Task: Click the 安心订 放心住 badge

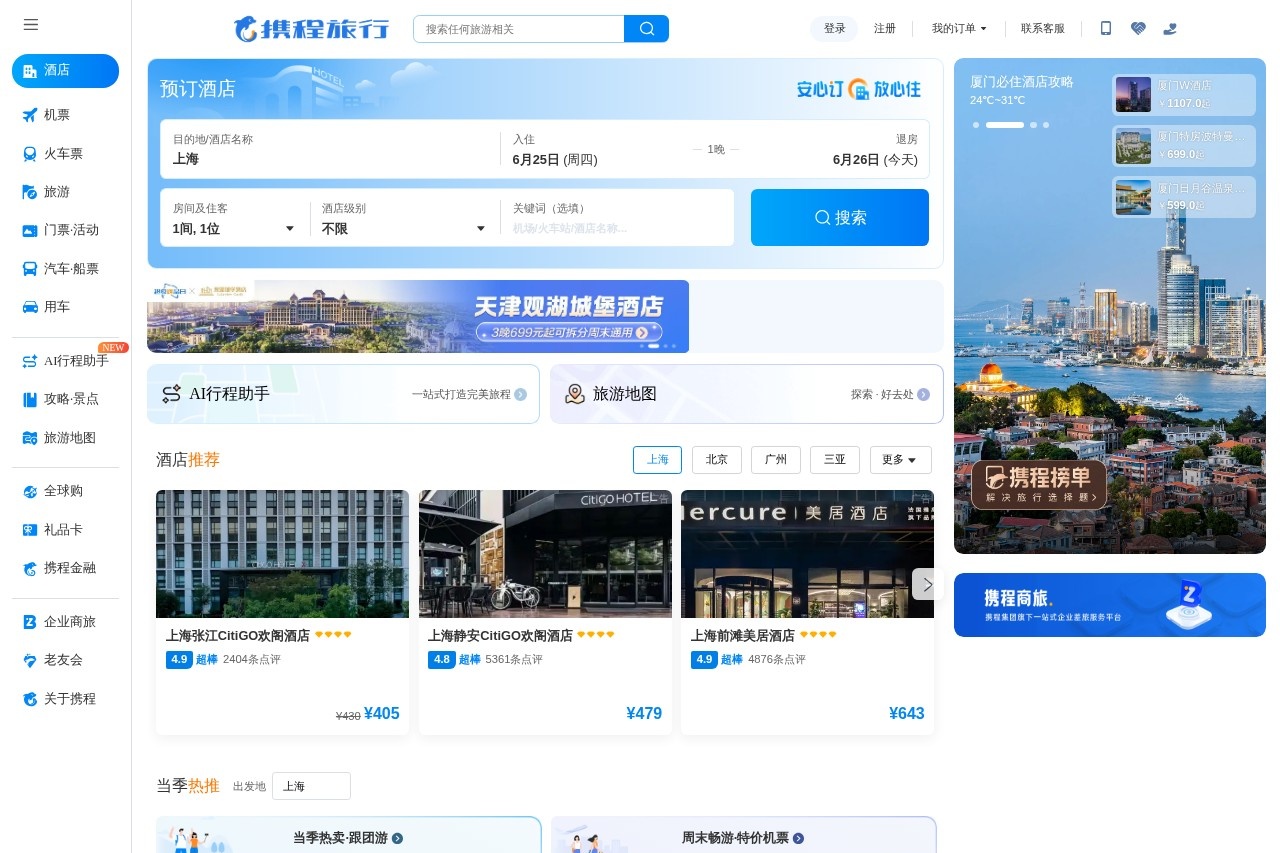Action: pyautogui.click(x=859, y=89)
